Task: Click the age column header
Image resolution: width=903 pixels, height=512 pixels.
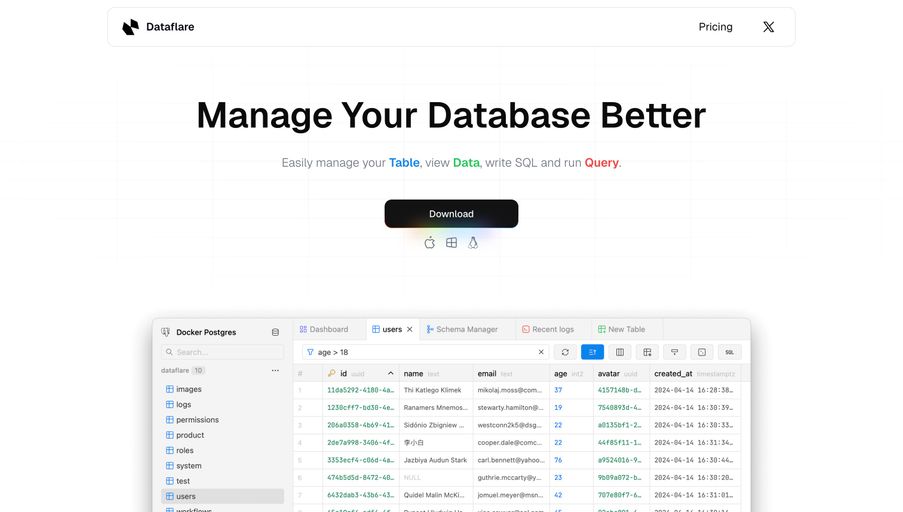Action: click(571, 374)
